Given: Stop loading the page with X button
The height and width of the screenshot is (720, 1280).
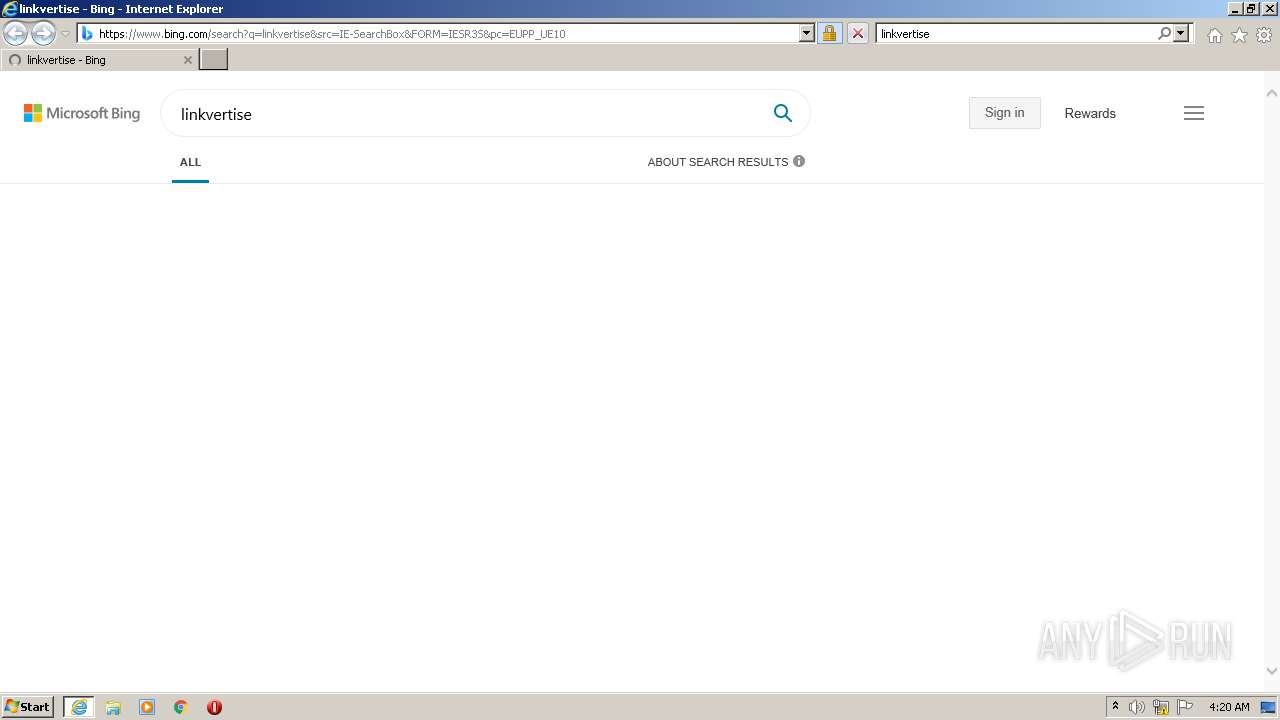Looking at the screenshot, I should coord(857,33).
